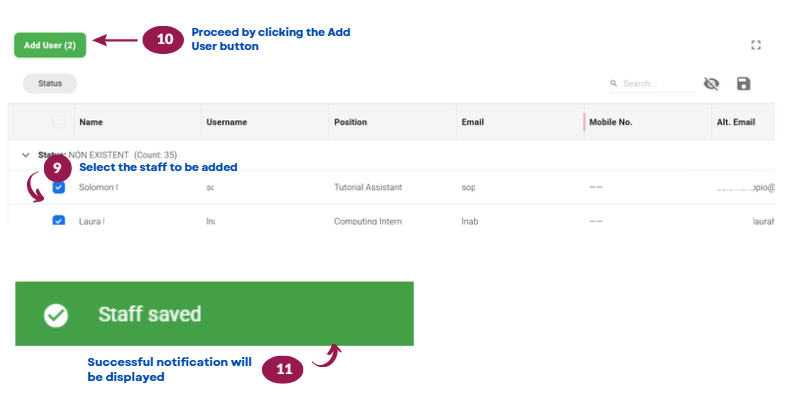Click the green Add User (2) button
Screen dimensions: 803x404
coord(50,45)
